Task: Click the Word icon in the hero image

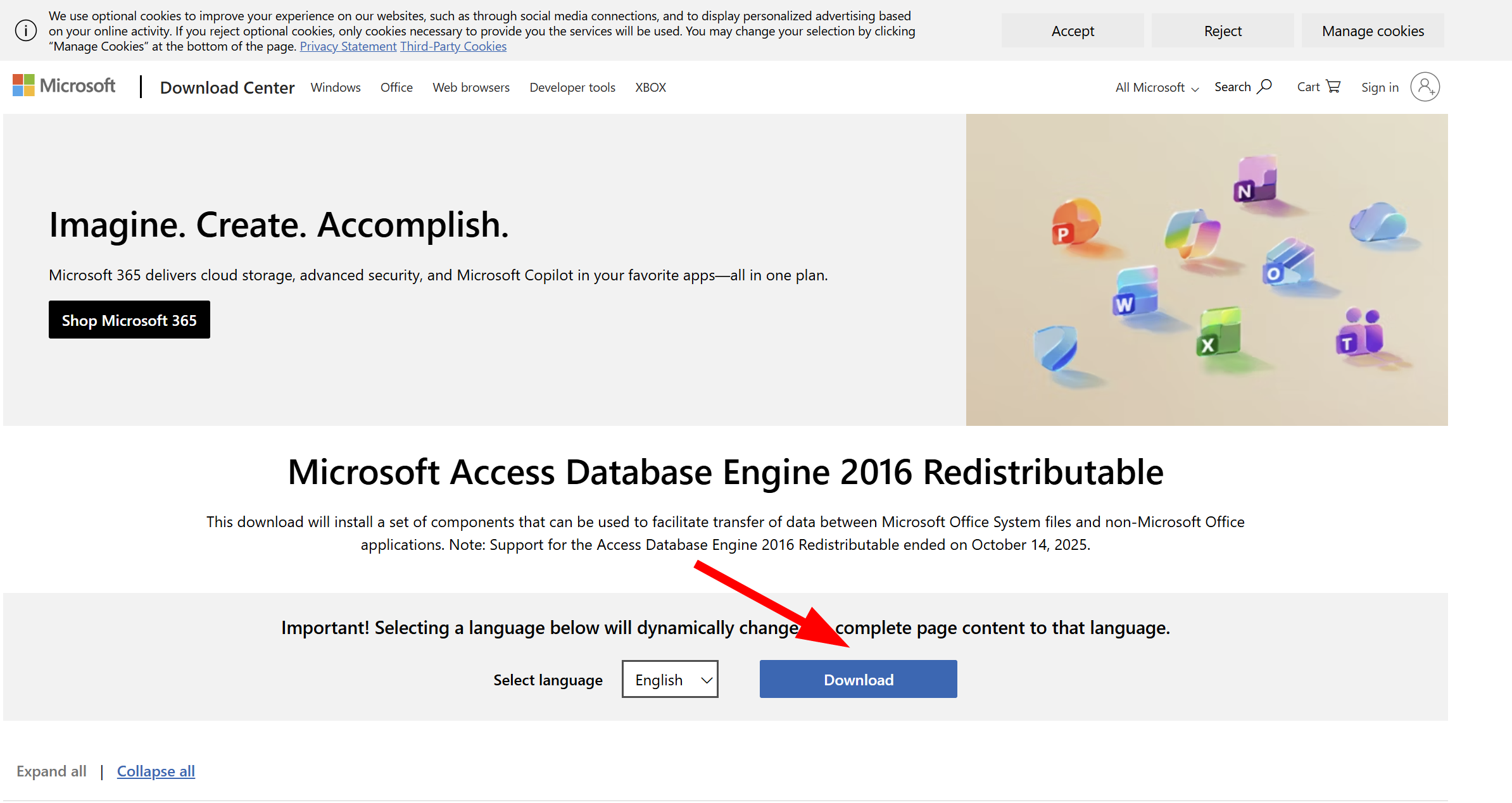Action: (x=1135, y=291)
